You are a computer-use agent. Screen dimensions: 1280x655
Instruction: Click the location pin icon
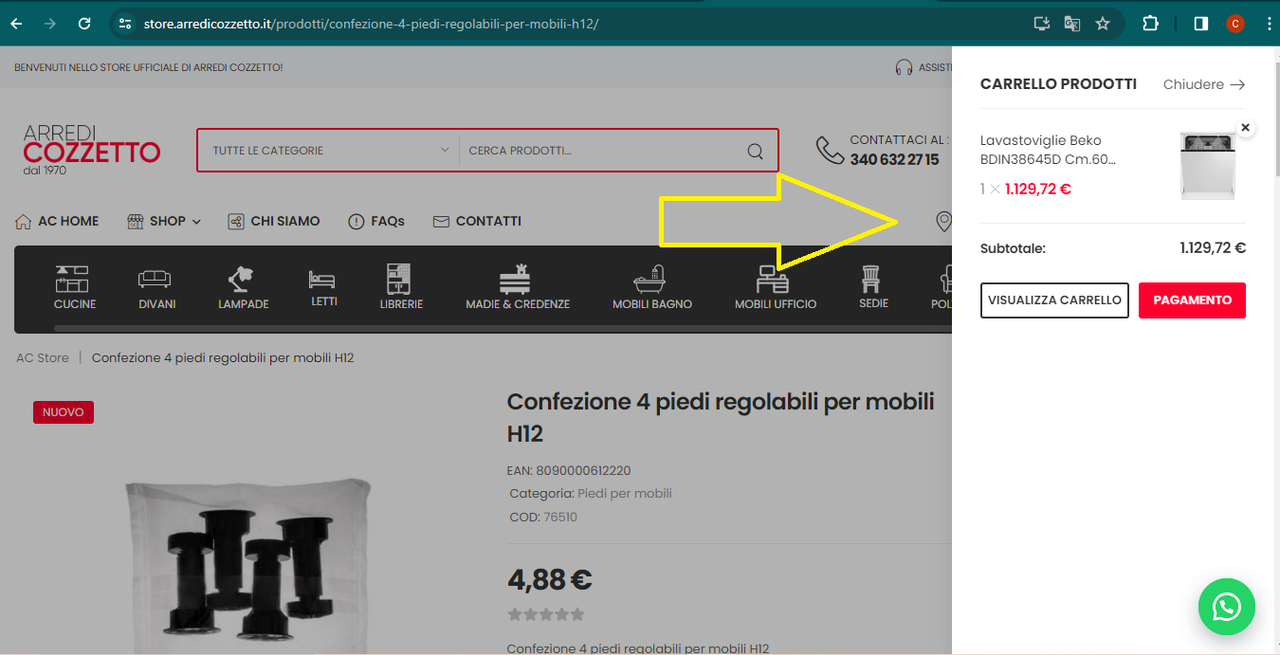pyautogui.click(x=943, y=221)
